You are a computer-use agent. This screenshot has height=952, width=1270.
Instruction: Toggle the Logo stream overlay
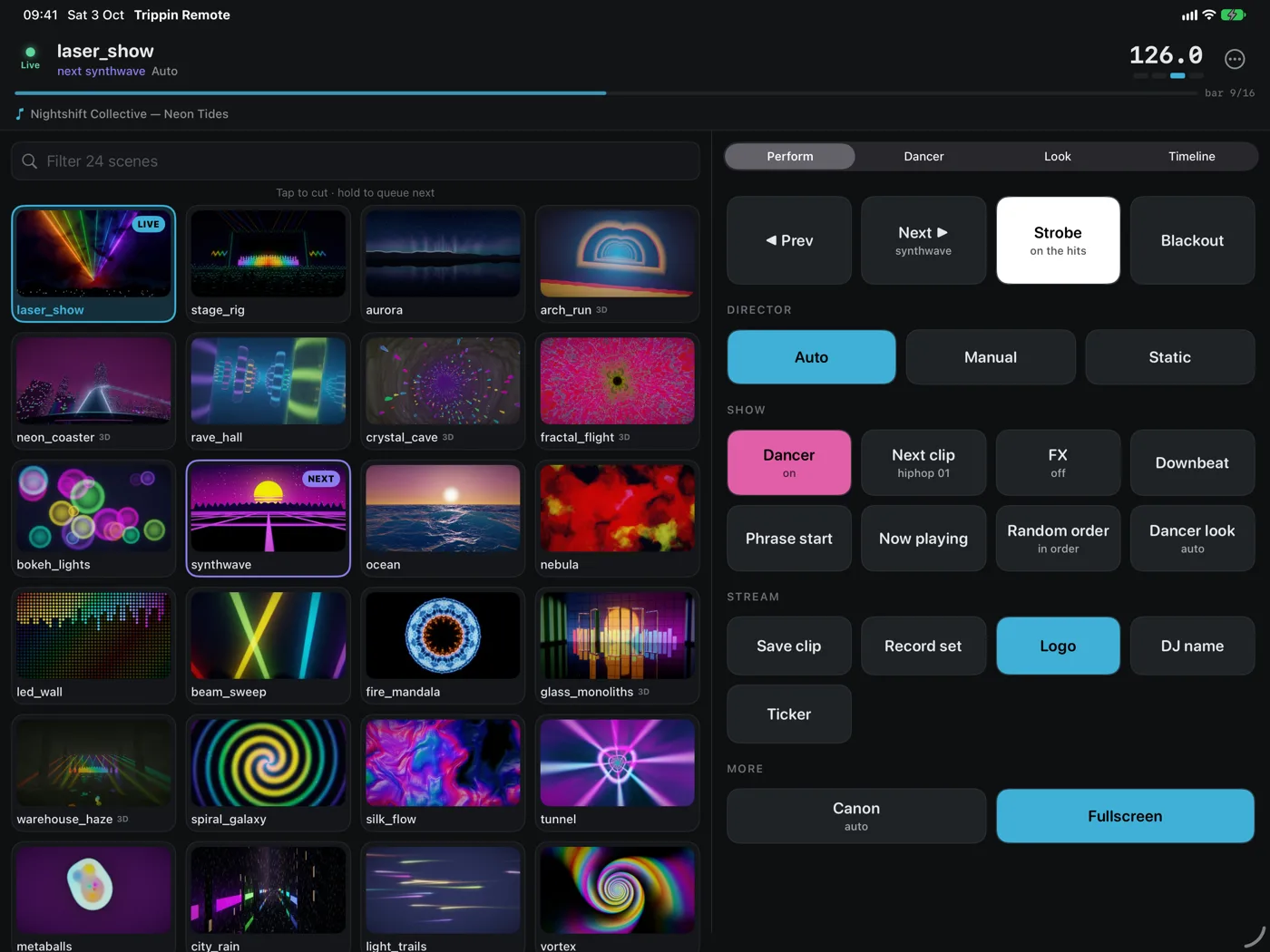[x=1058, y=646]
